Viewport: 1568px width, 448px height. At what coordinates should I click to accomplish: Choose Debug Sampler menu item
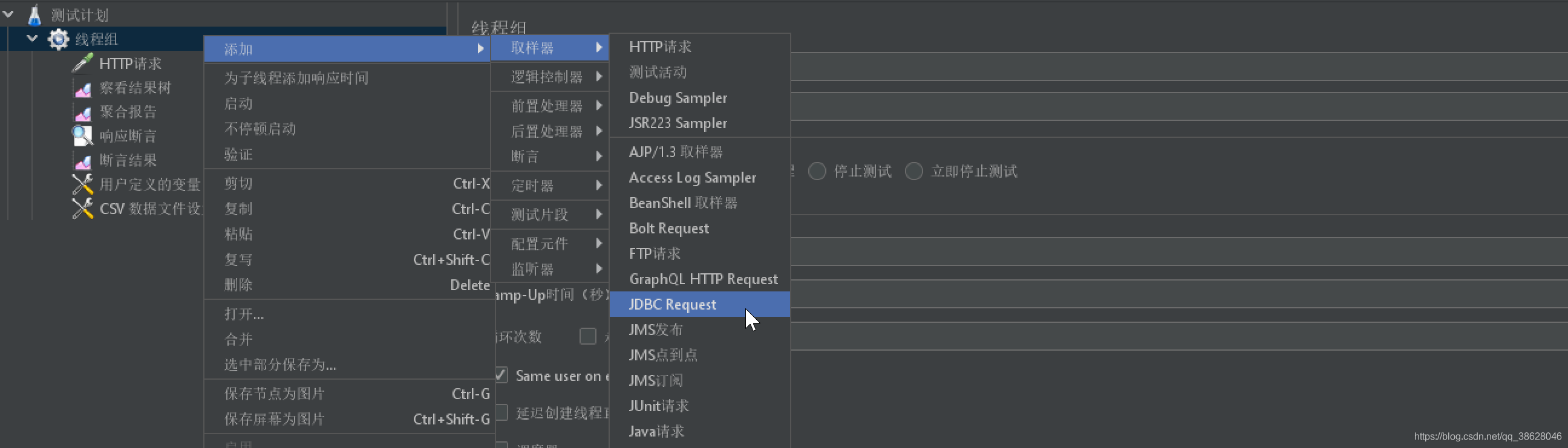click(699, 97)
